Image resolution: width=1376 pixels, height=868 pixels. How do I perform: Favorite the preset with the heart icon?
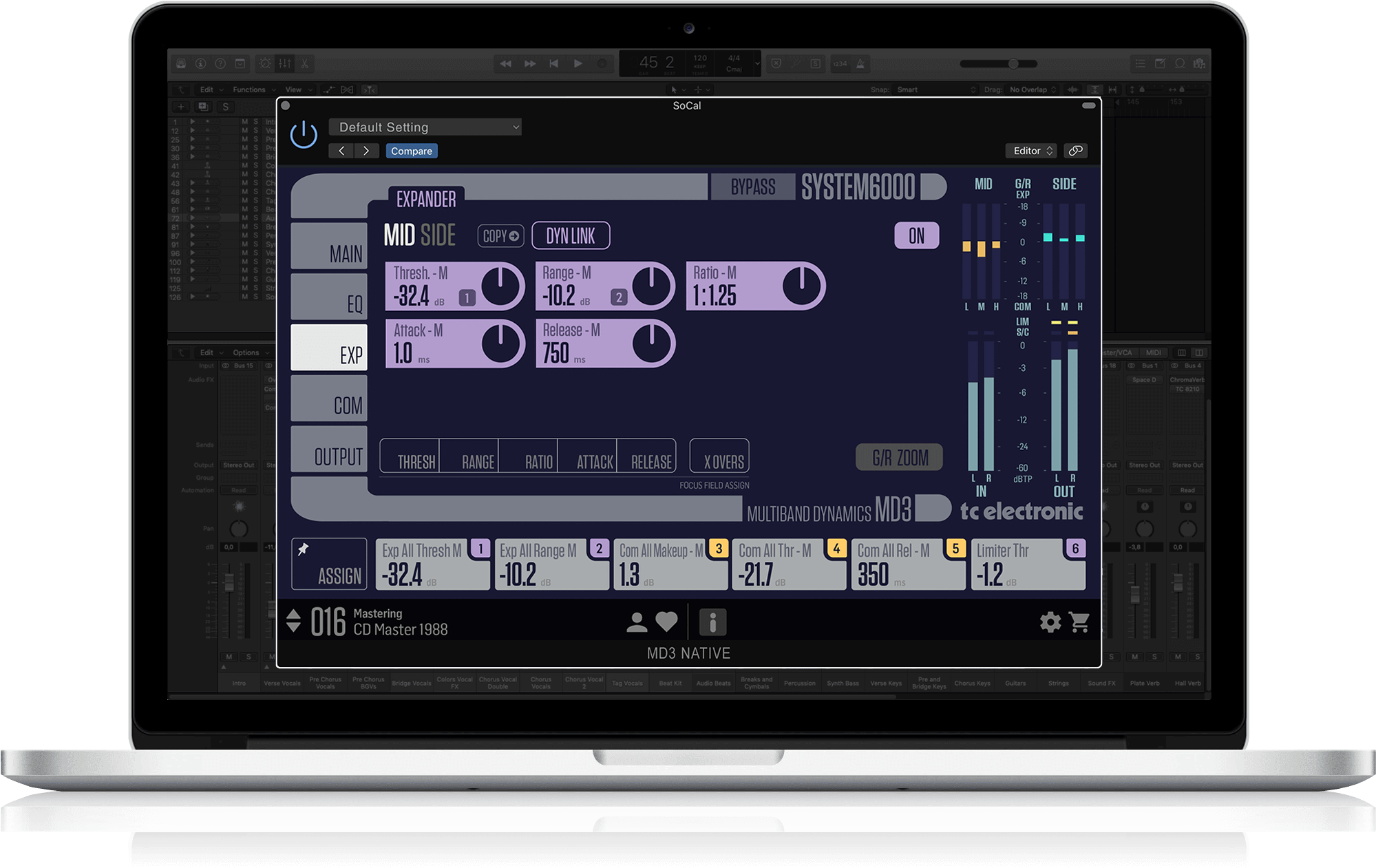(x=666, y=622)
